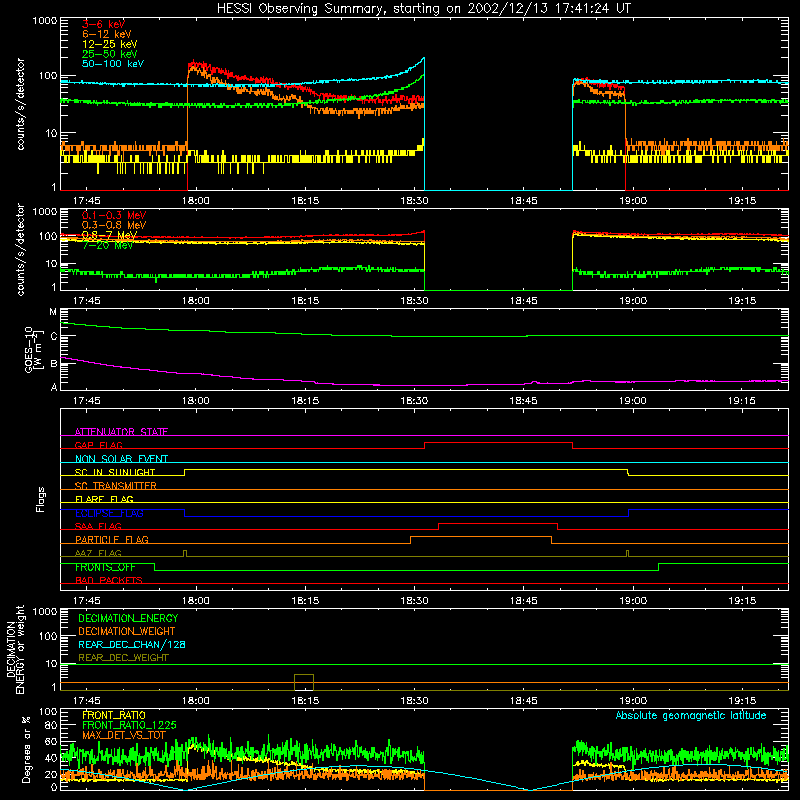
Task: Click the Degrees or % axis label
Action: point(26,749)
